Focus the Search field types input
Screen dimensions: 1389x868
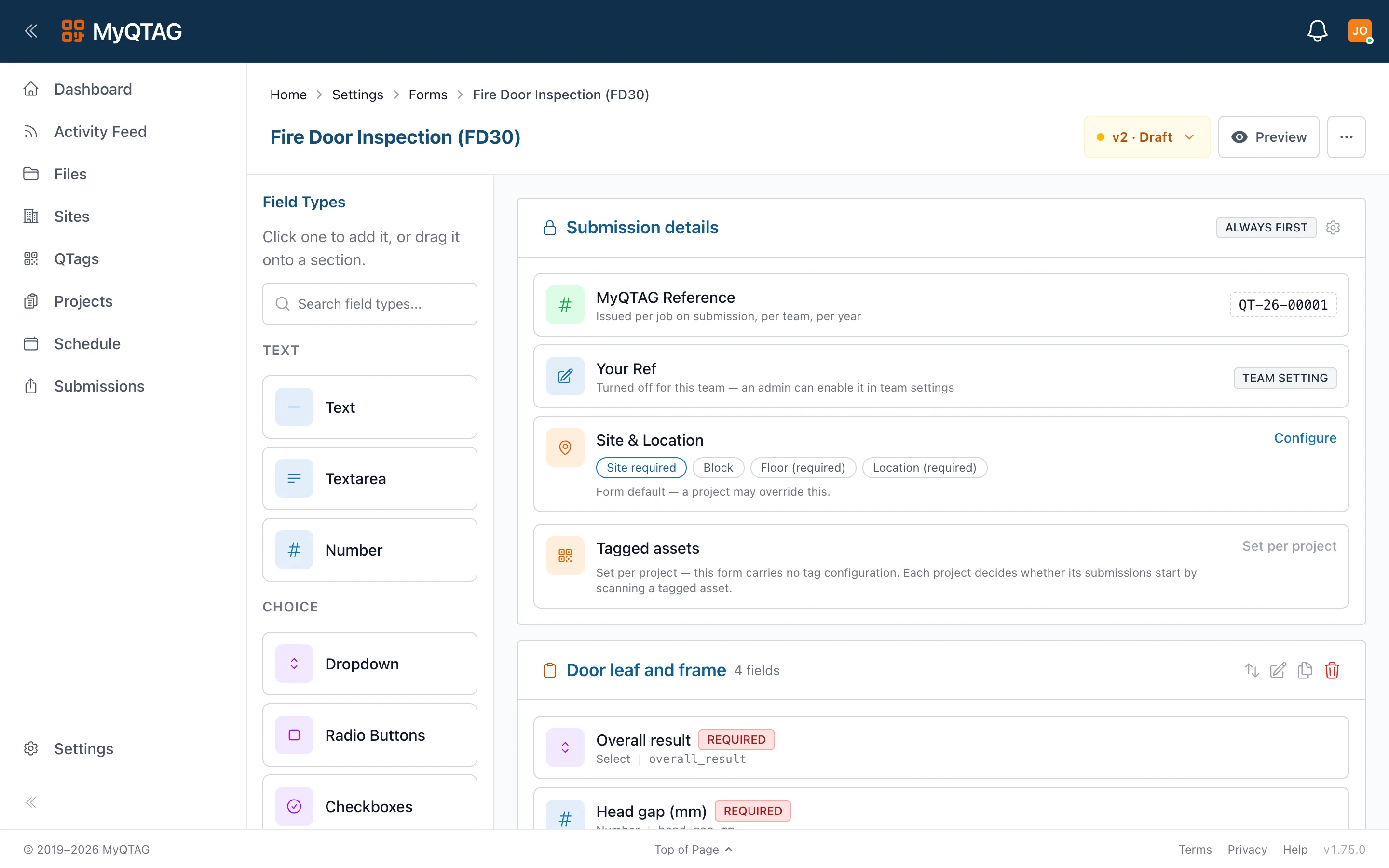(369, 304)
